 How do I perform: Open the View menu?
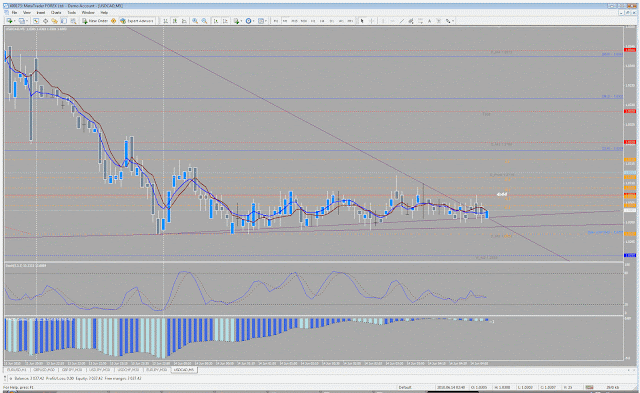point(27,13)
